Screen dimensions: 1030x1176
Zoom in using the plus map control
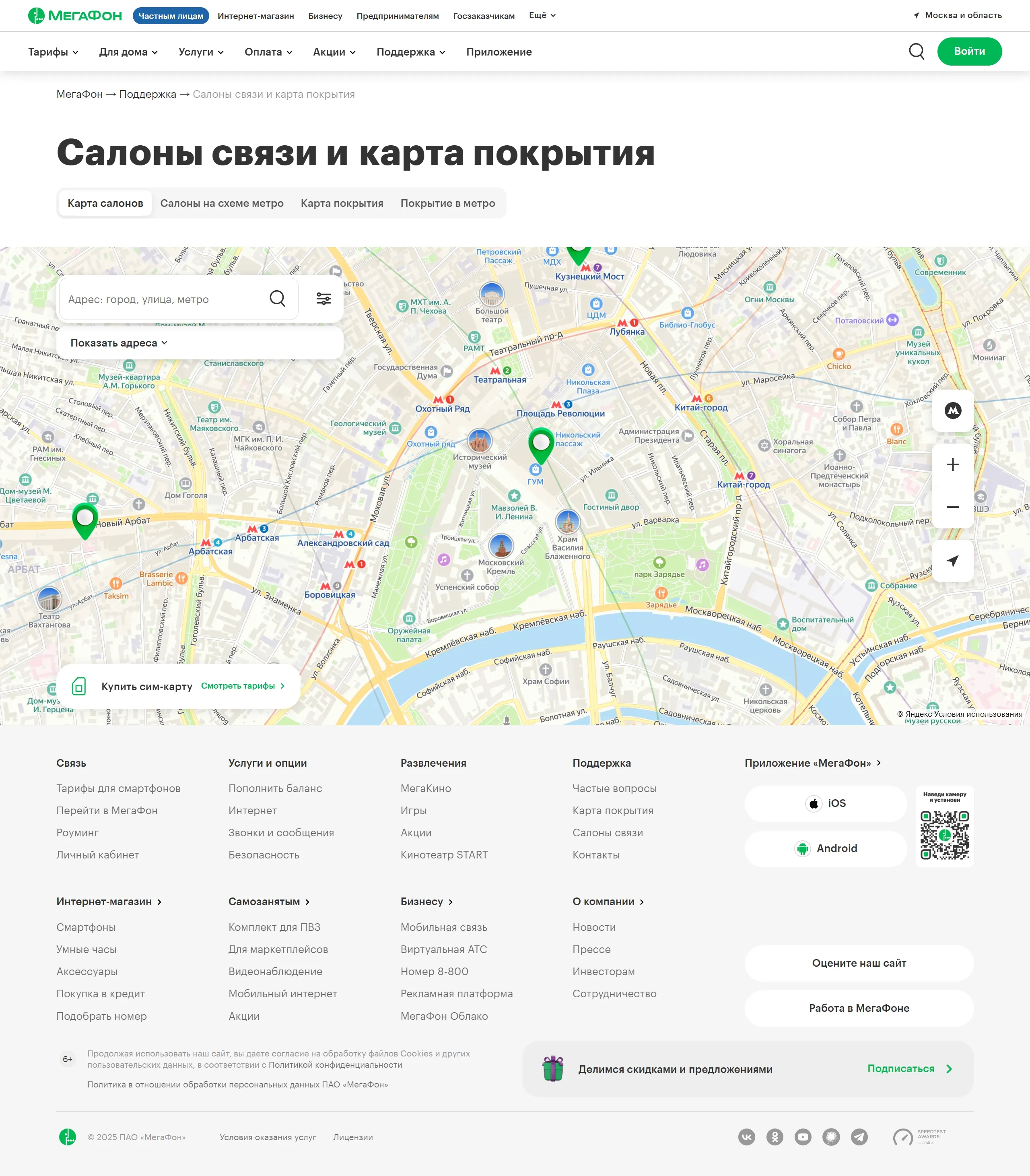[952, 464]
